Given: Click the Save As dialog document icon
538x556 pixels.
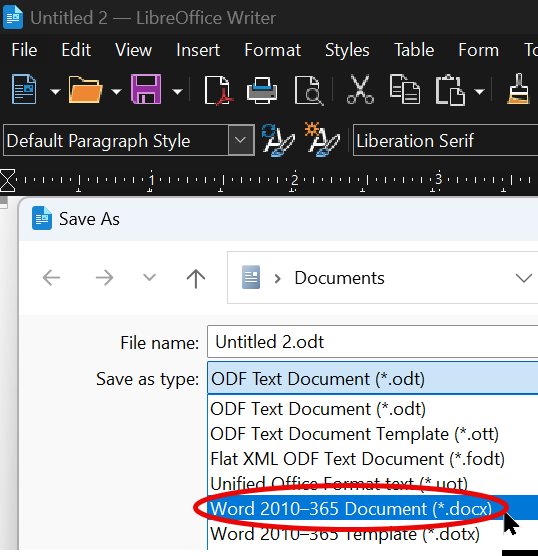Looking at the screenshot, I should click(42, 218).
